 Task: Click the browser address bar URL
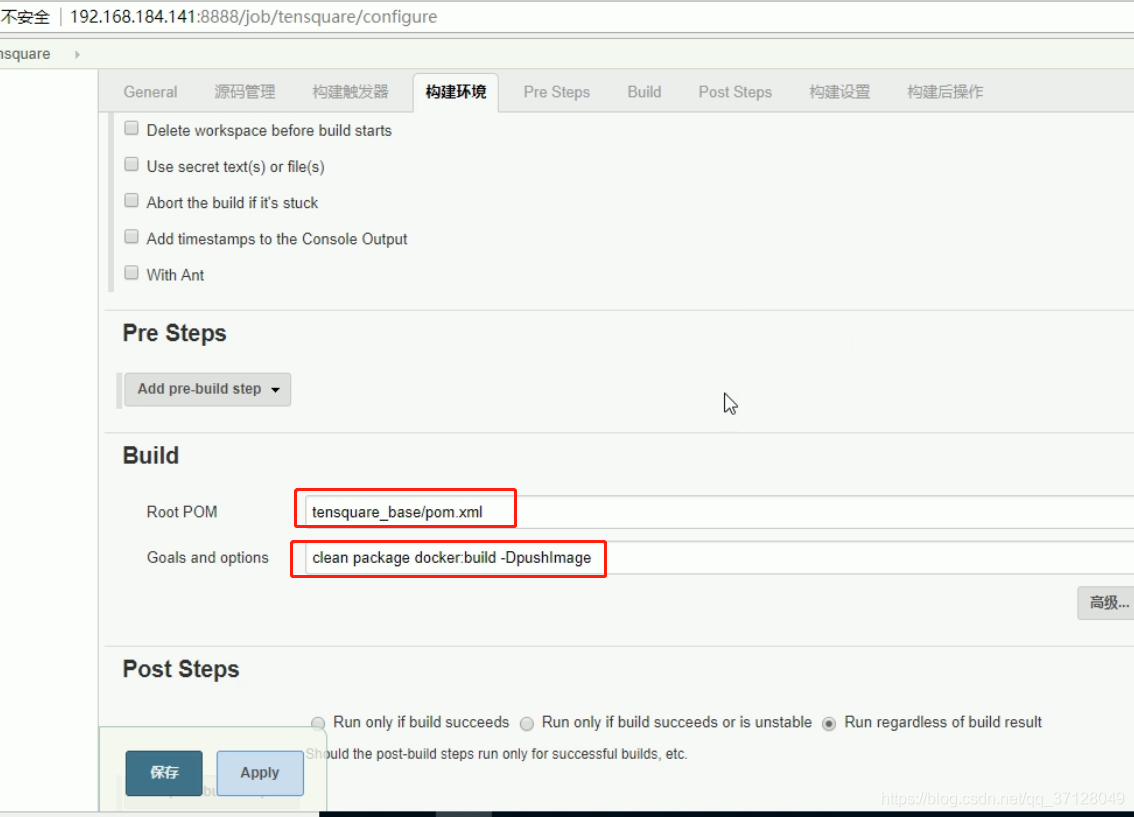tap(254, 17)
